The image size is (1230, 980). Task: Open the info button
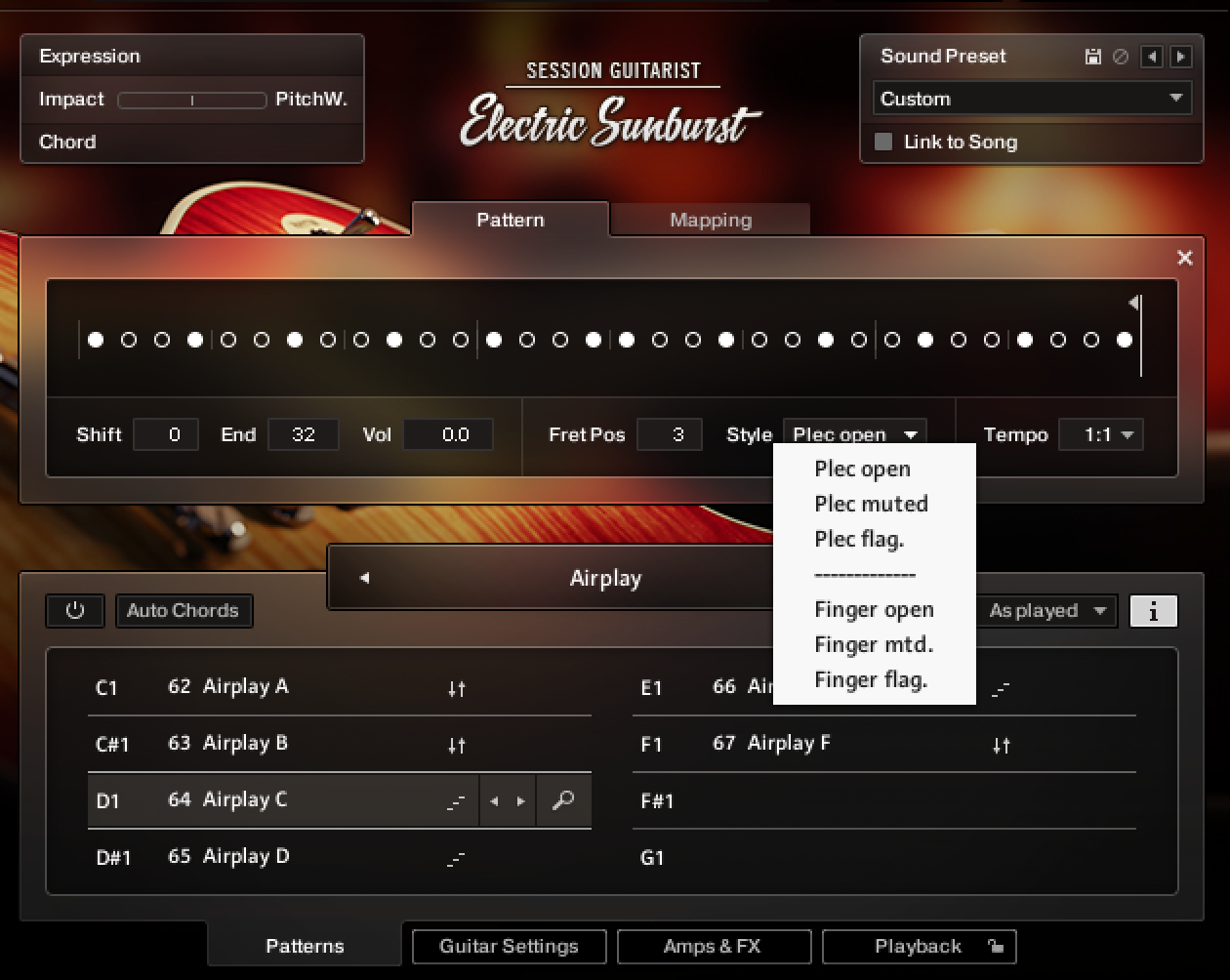point(1154,611)
